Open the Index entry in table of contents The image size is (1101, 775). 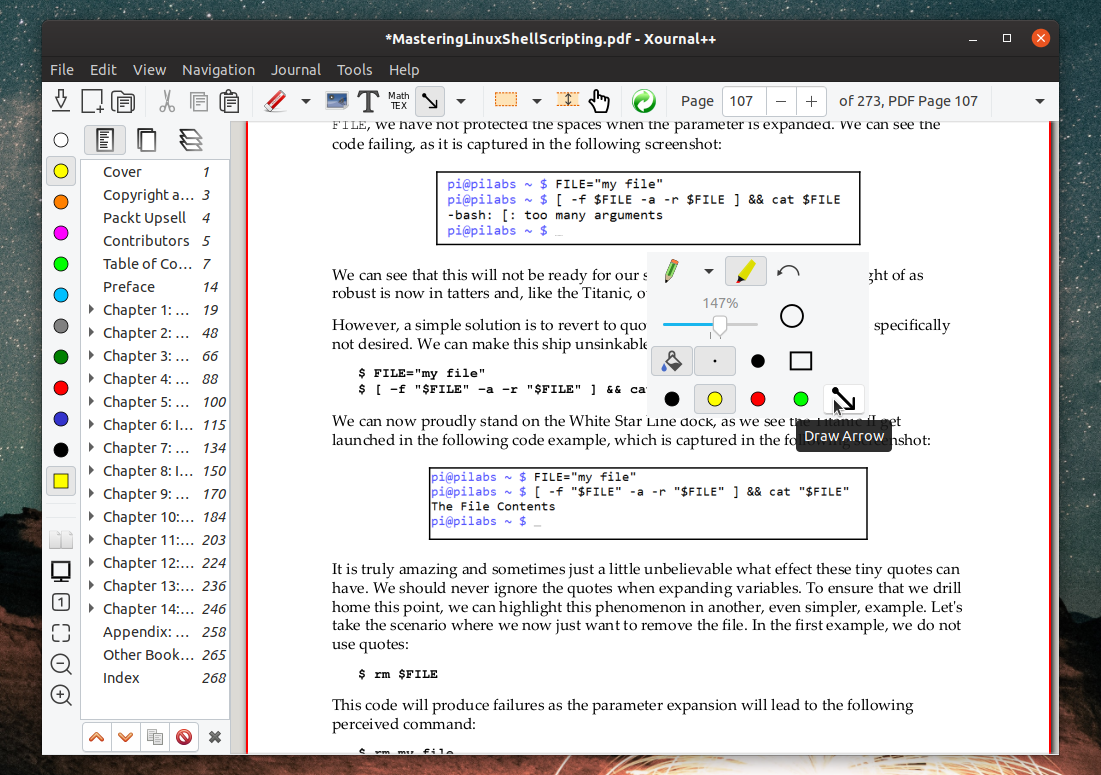click(x=121, y=677)
